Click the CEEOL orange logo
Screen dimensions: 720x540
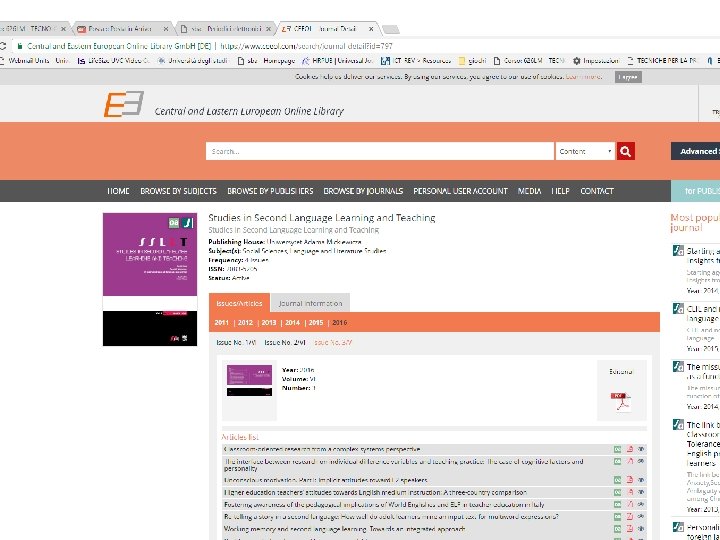124,104
